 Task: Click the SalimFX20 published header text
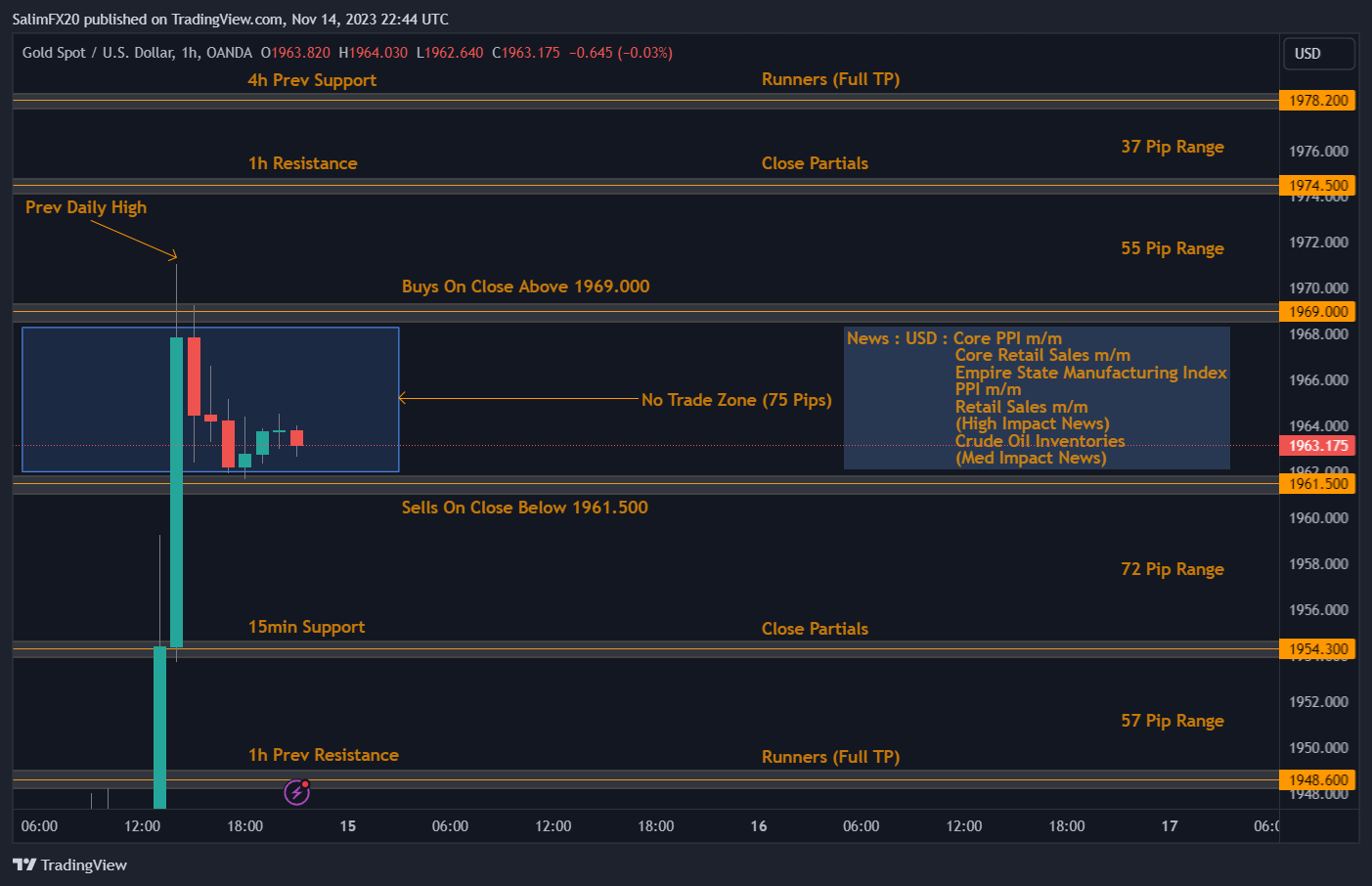coord(230,20)
